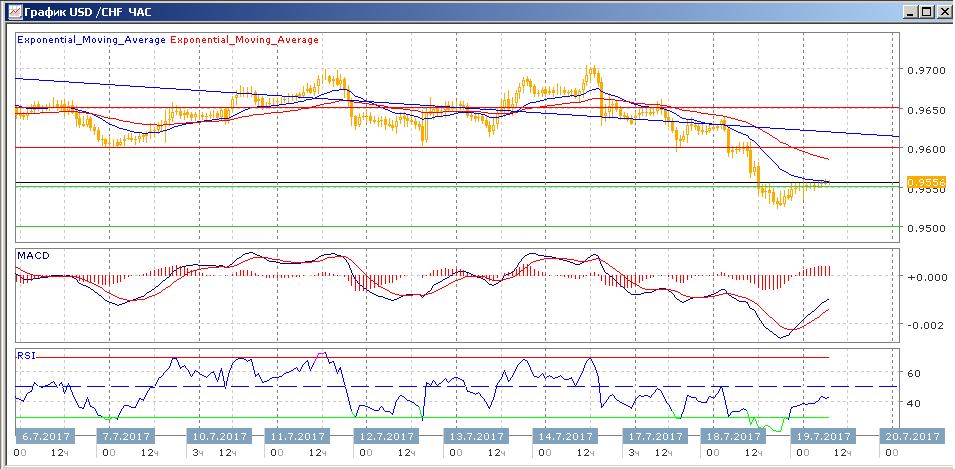
Task: Click the chart window icon in title bar
Action: [x=11, y=11]
